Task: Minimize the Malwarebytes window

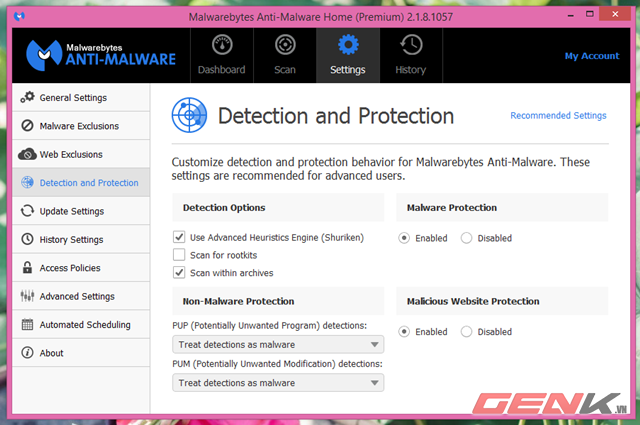Action: tap(571, 15)
